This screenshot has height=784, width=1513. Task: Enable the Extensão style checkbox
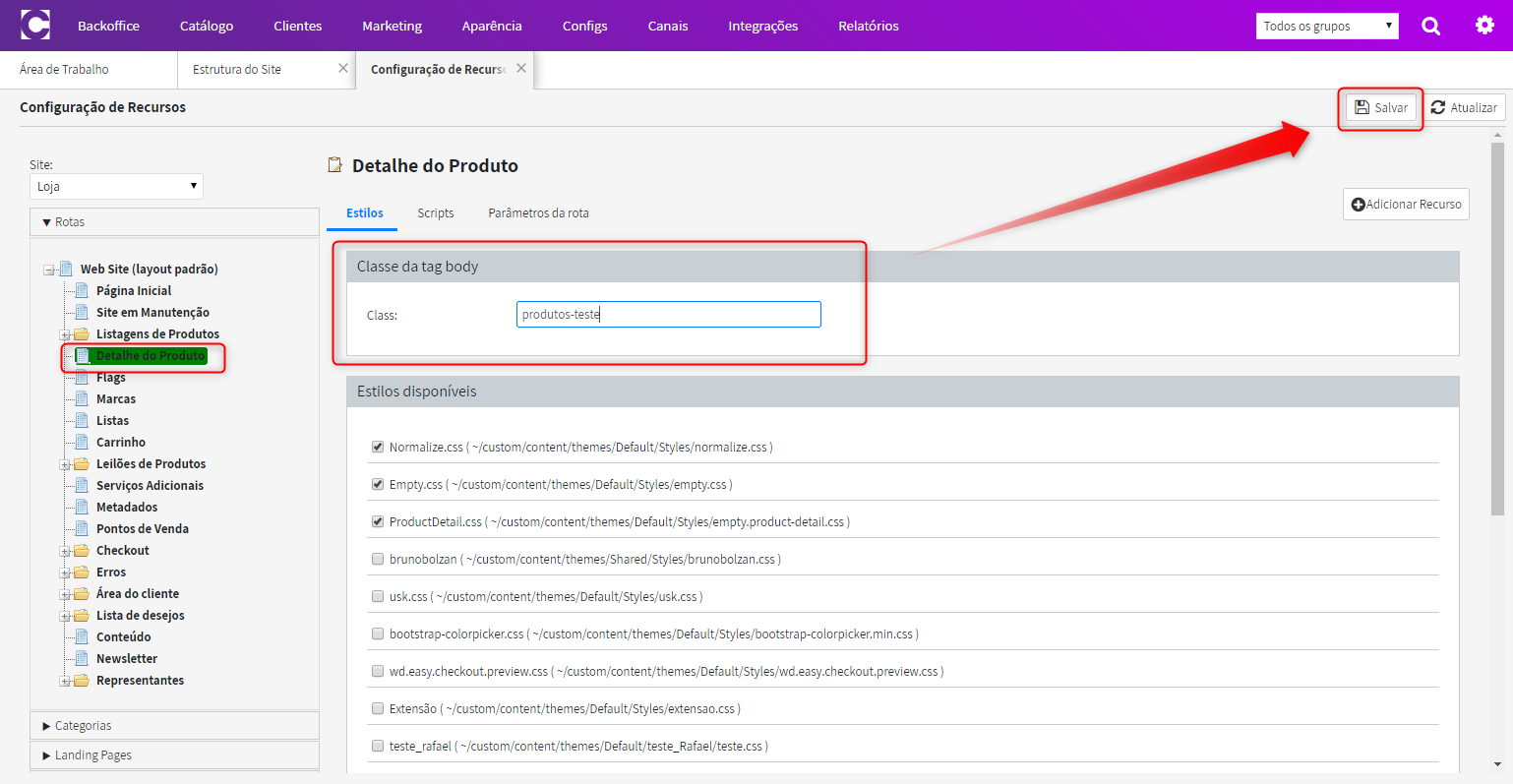[378, 708]
